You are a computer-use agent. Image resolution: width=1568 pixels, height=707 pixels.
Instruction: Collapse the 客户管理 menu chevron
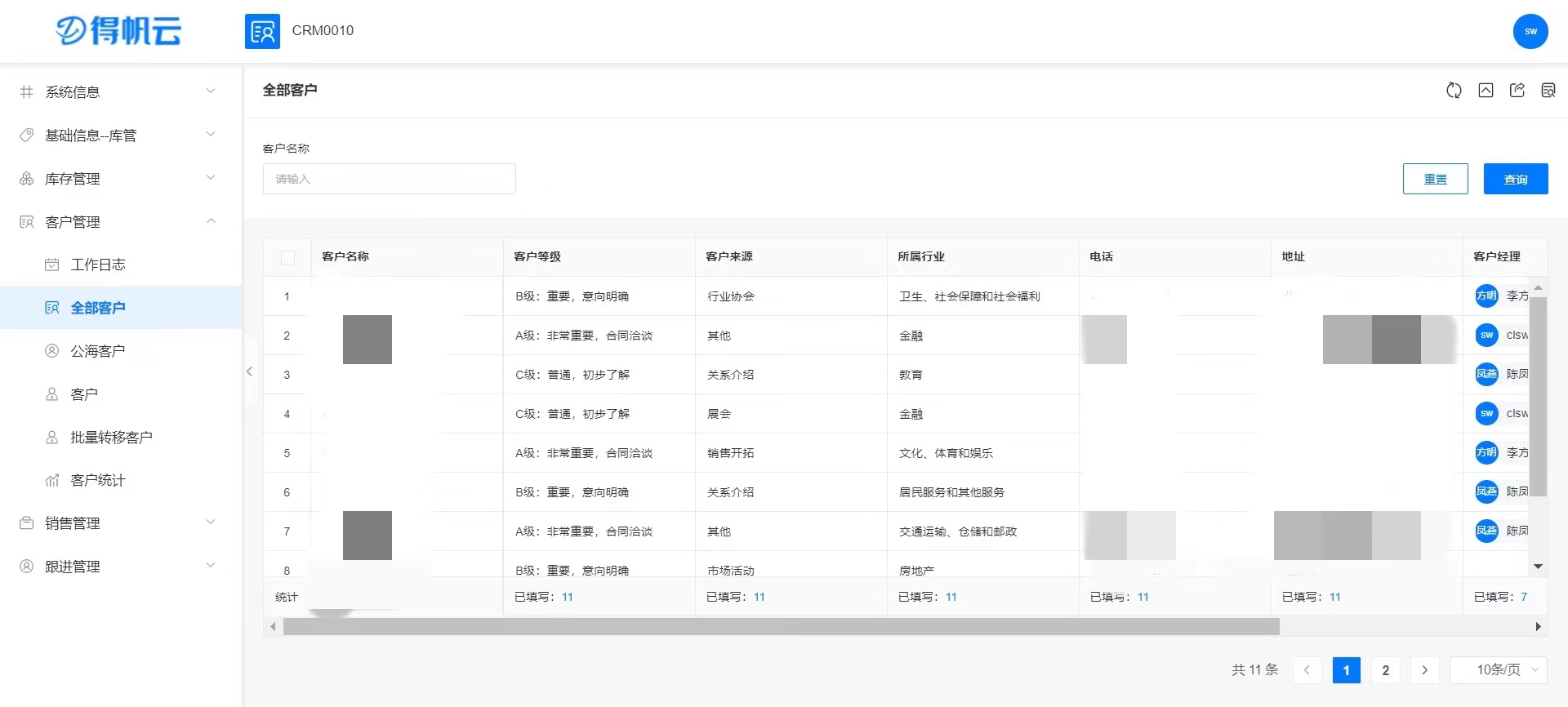point(211,221)
